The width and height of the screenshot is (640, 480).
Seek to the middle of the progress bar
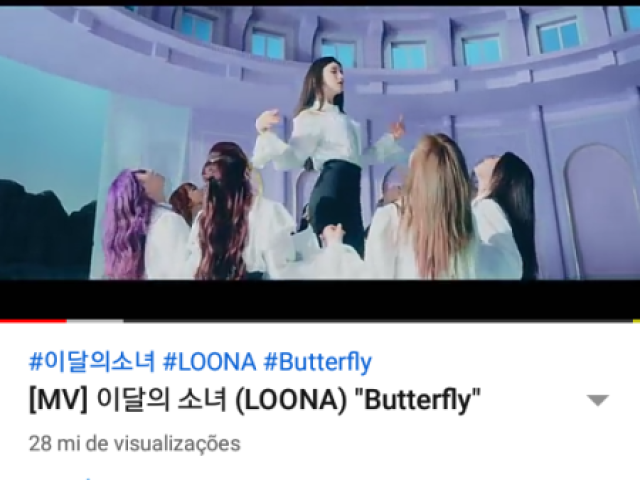coord(320,321)
